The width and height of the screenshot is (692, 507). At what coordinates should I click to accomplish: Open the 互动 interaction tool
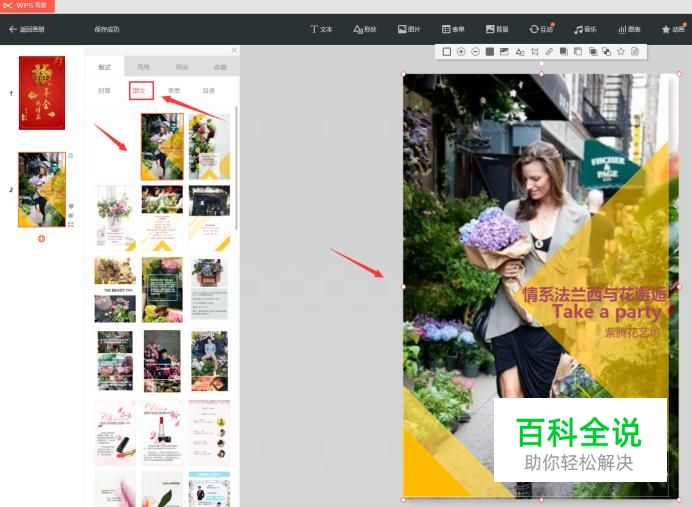pyautogui.click(x=542, y=29)
